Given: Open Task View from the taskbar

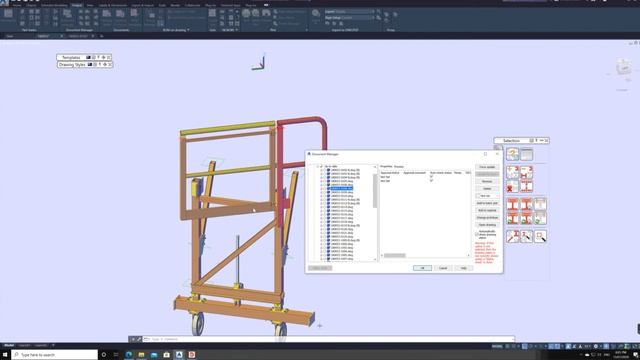Looking at the screenshot, I should (116, 355).
